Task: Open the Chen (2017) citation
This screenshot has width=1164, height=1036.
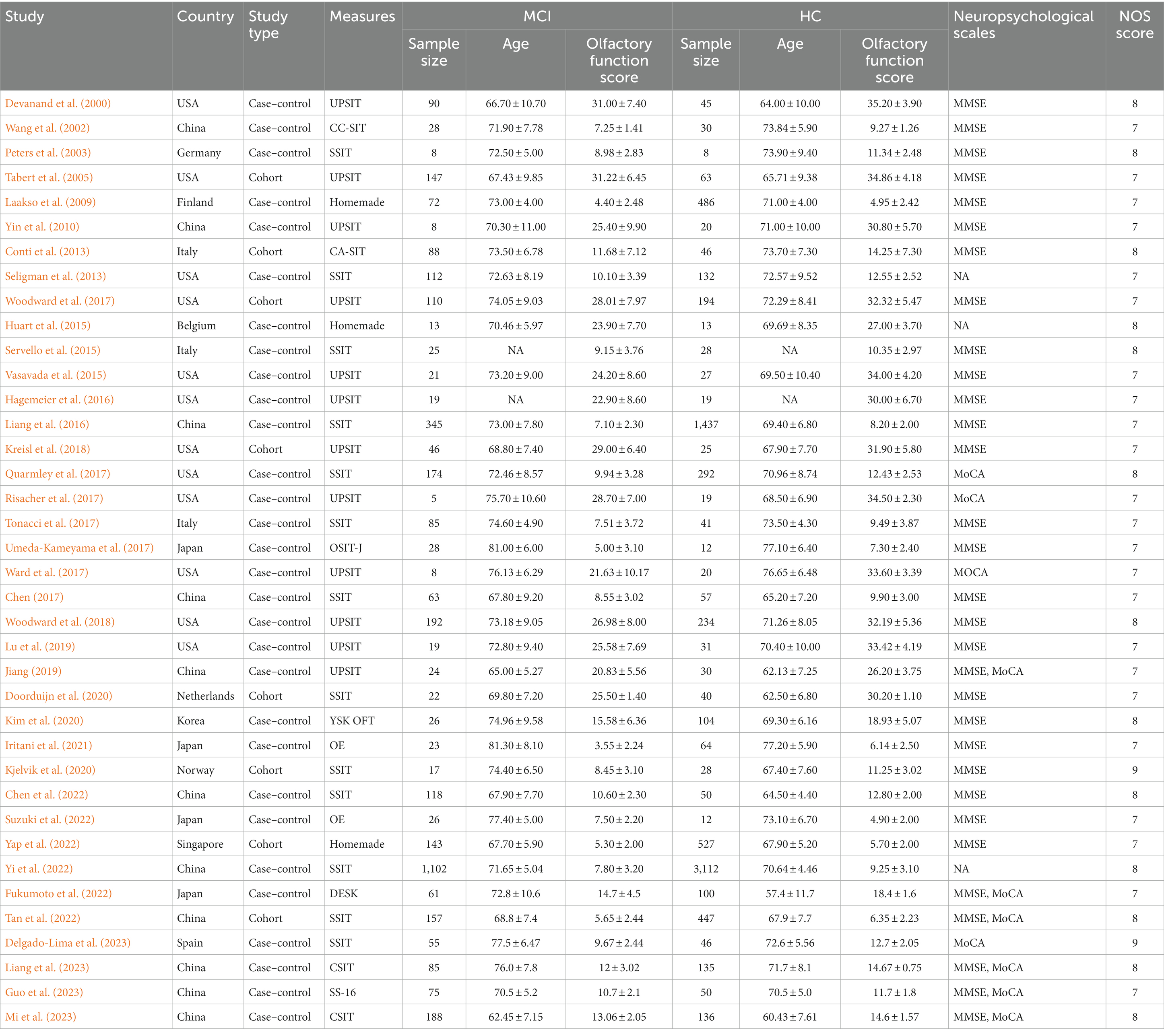Action: click(34, 597)
